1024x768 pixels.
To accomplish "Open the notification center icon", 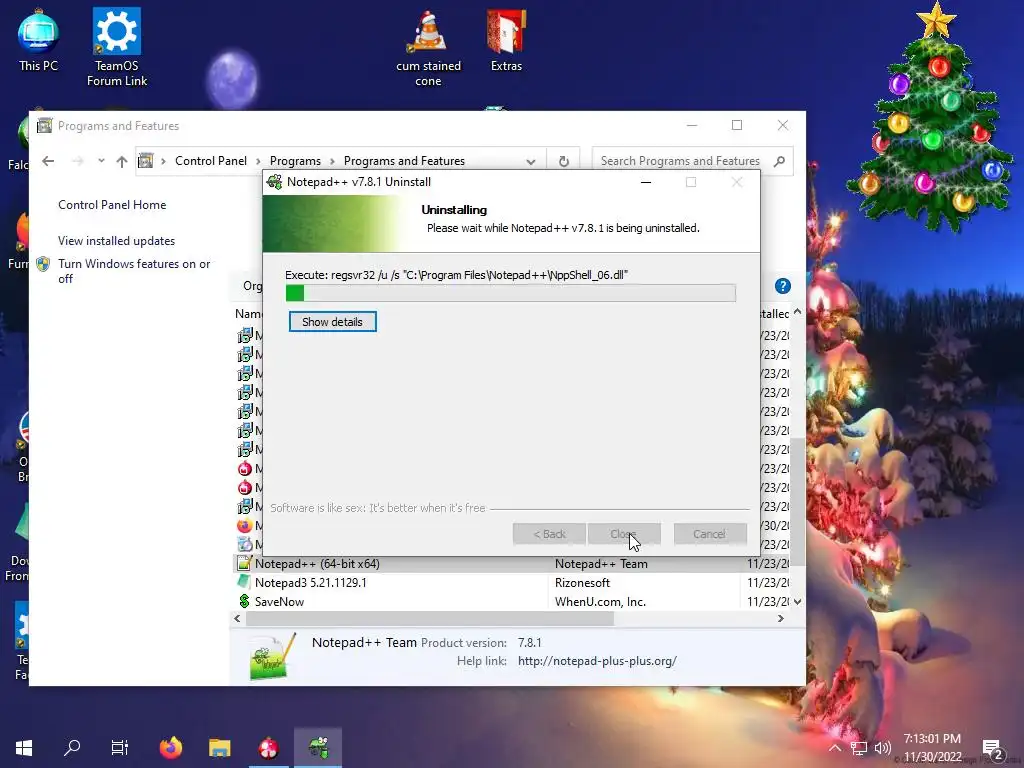I will click(x=992, y=748).
